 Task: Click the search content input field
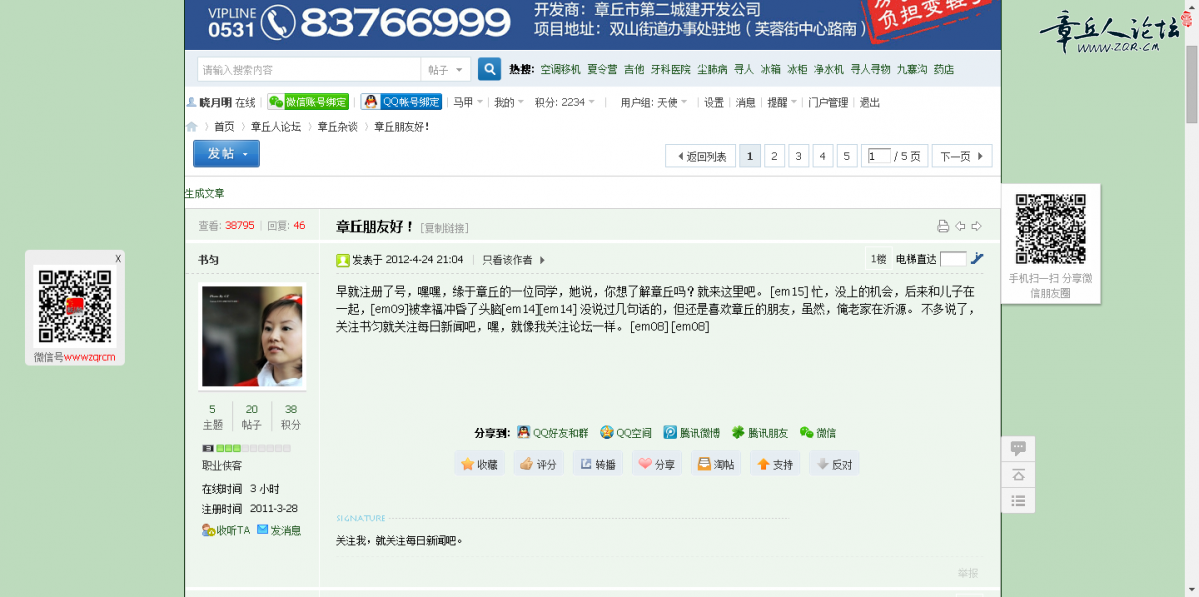point(309,70)
